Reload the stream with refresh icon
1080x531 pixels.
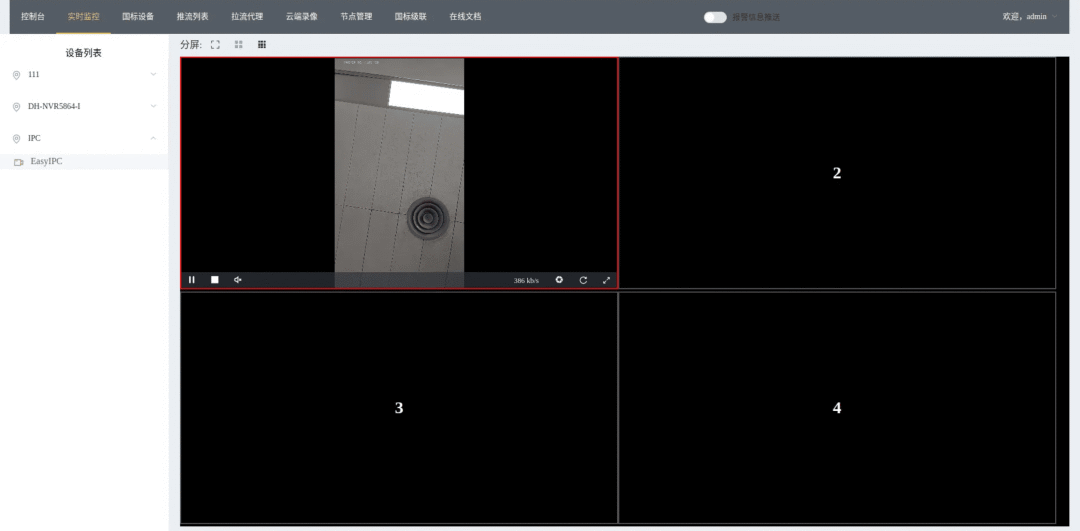tap(583, 280)
